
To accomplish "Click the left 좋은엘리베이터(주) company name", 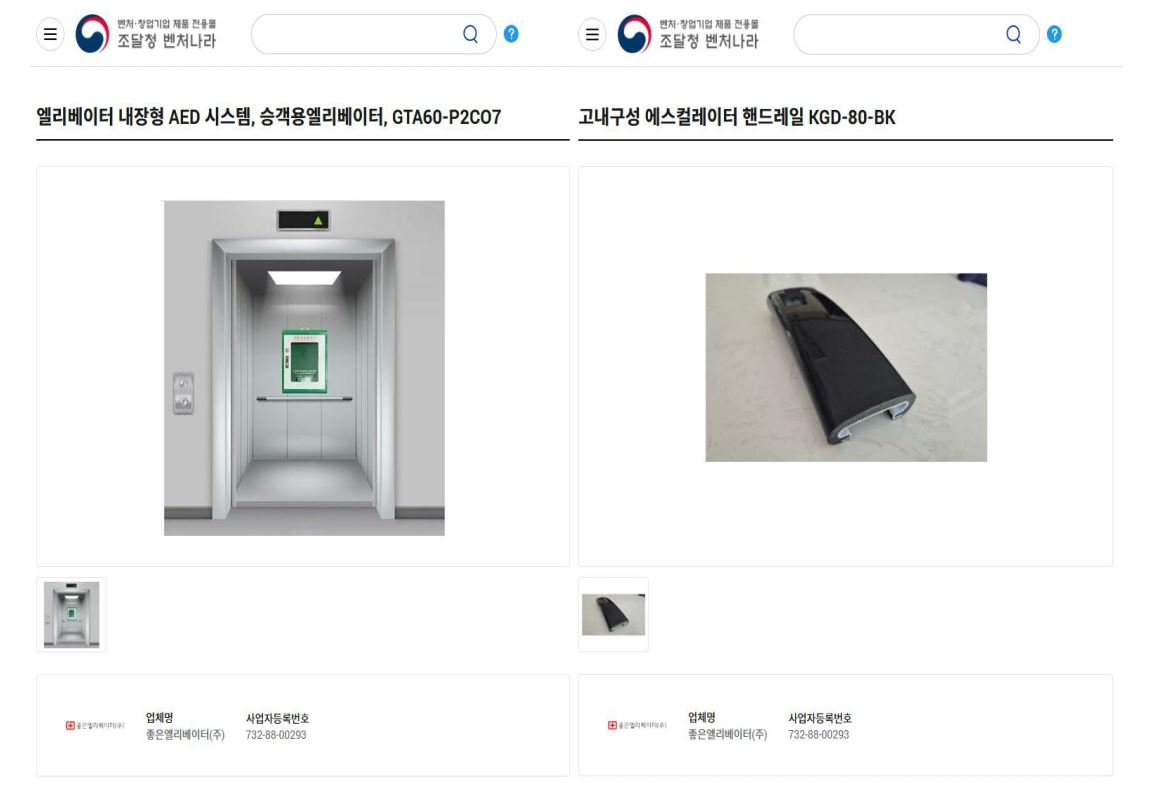I will (x=185, y=735).
